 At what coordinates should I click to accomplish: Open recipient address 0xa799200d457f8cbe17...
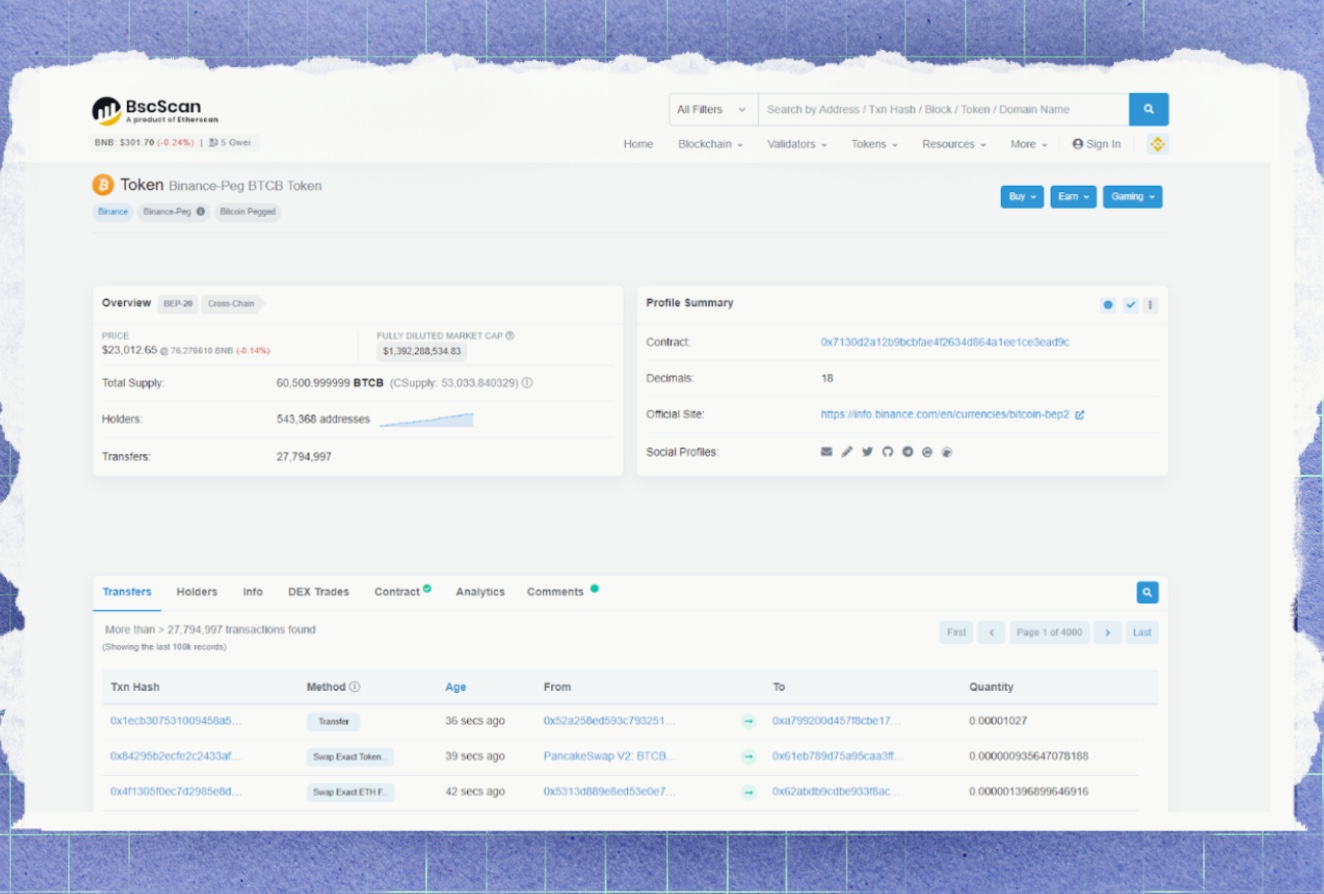(837, 721)
